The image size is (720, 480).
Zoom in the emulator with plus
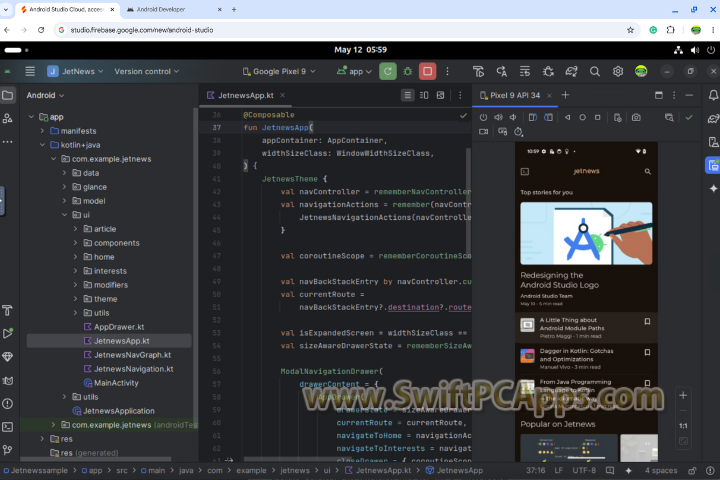[683, 395]
